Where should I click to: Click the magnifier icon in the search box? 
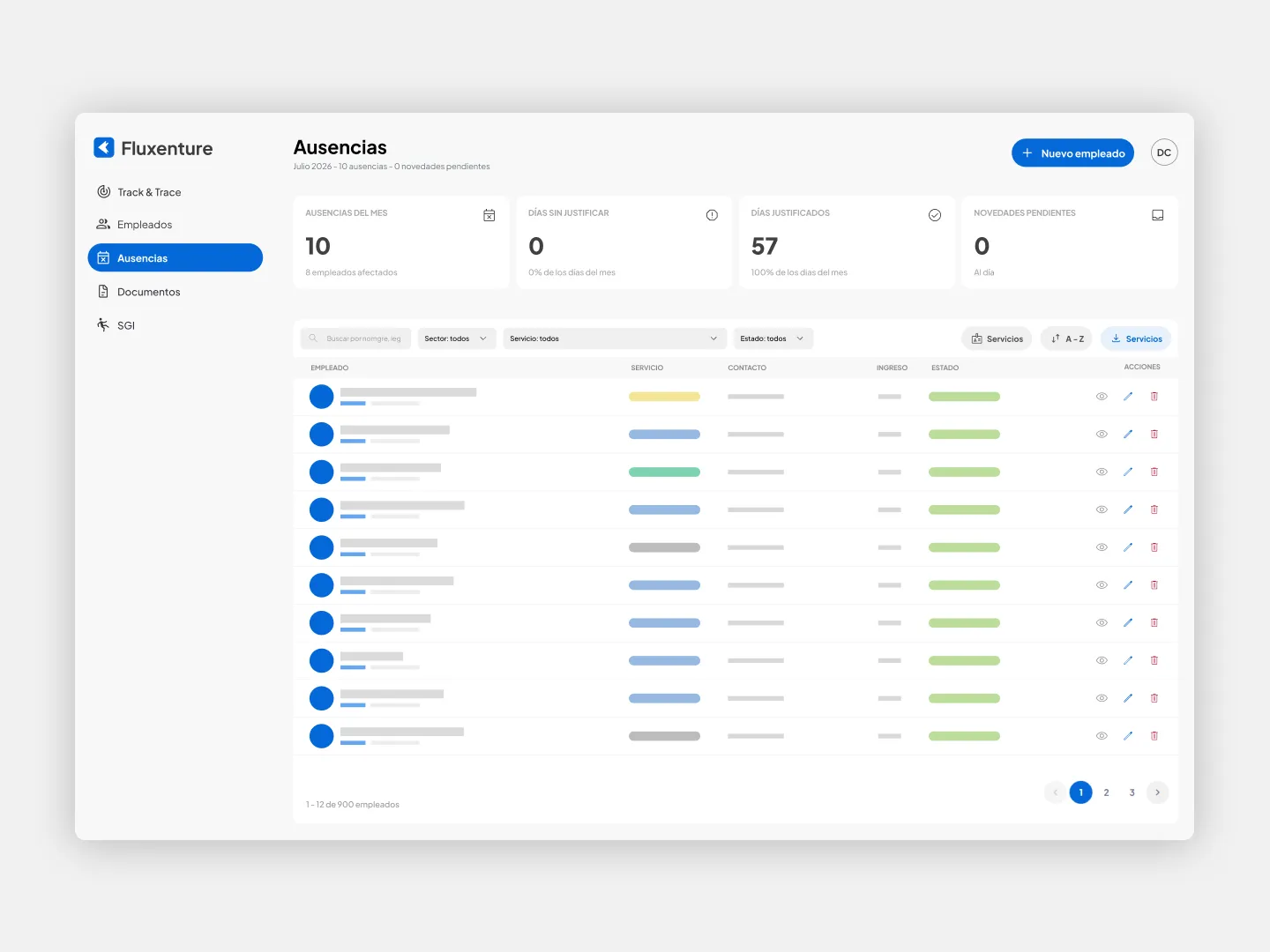tap(313, 338)
